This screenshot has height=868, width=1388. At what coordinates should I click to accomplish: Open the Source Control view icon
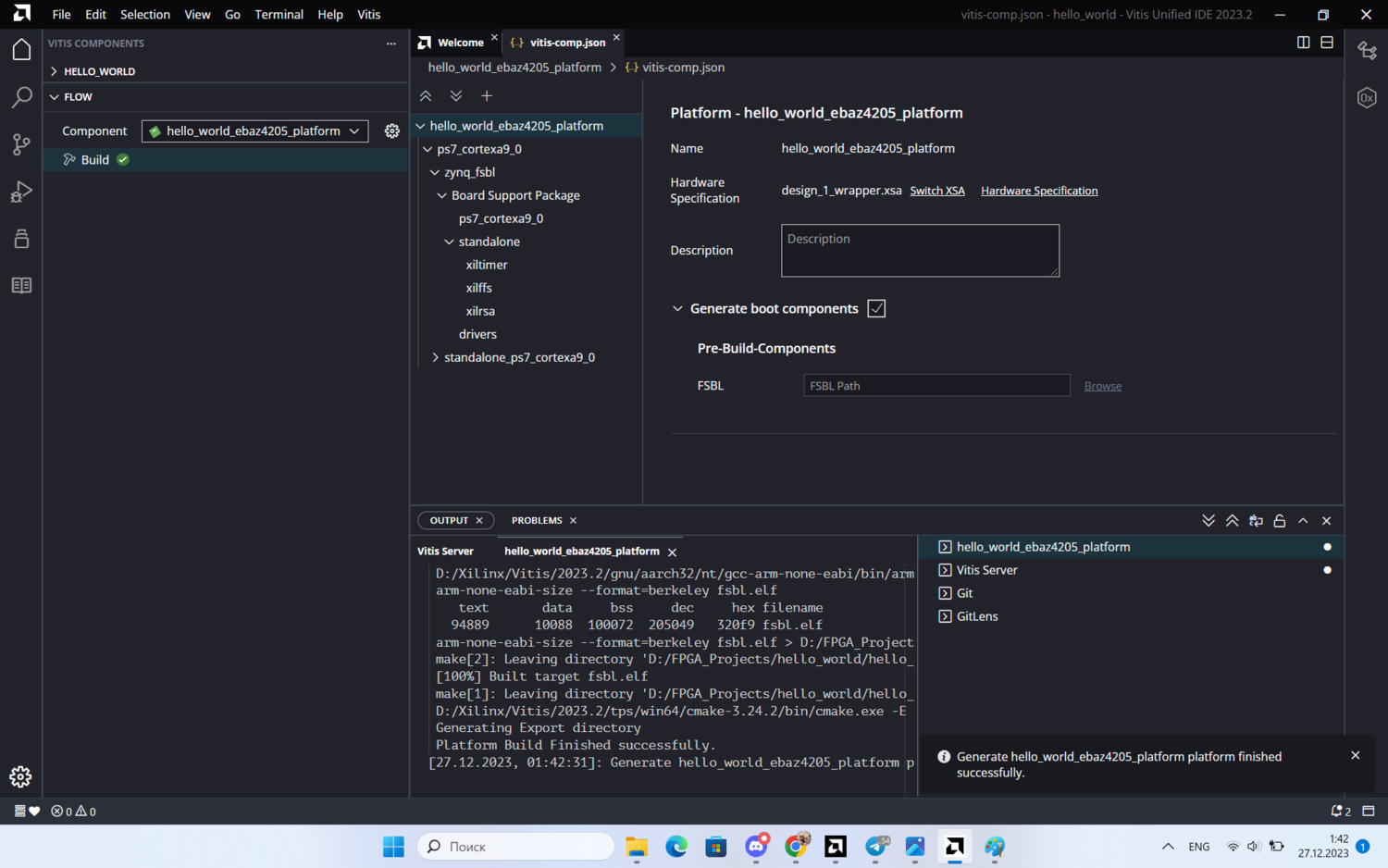pyautogui.click(x=21, y=144)
